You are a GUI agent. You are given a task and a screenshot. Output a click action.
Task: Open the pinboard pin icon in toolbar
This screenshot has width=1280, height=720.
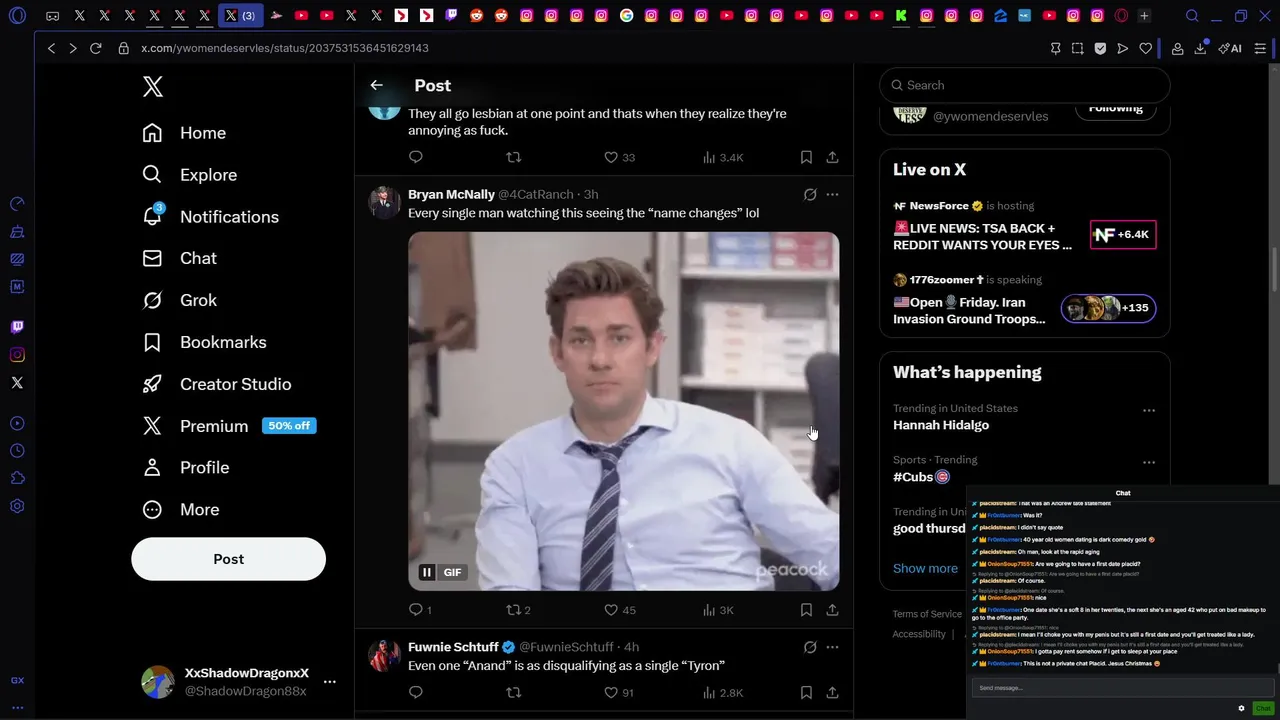click(x=1055, y=48)
